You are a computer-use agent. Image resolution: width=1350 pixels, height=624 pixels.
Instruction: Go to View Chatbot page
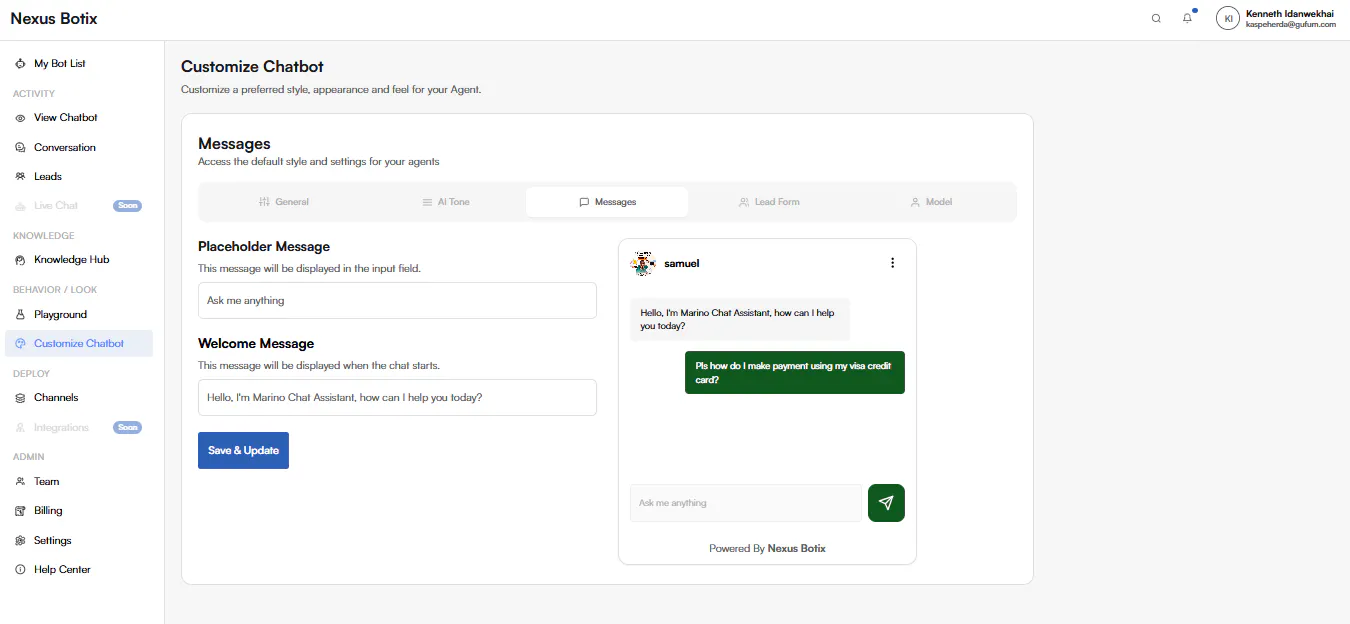tap(79, 118)
